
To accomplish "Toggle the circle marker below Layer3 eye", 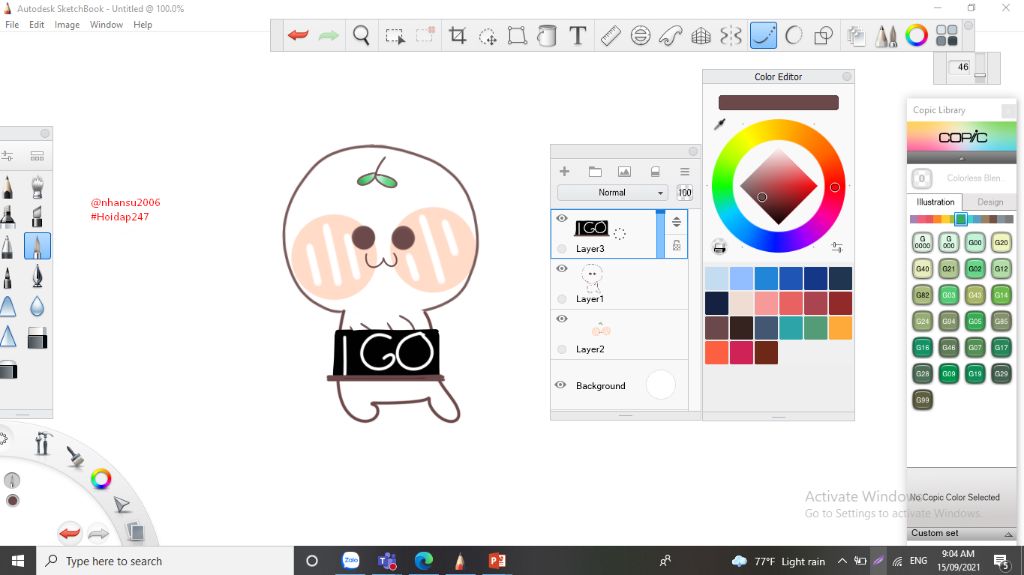I will click(x=562, y=248).
